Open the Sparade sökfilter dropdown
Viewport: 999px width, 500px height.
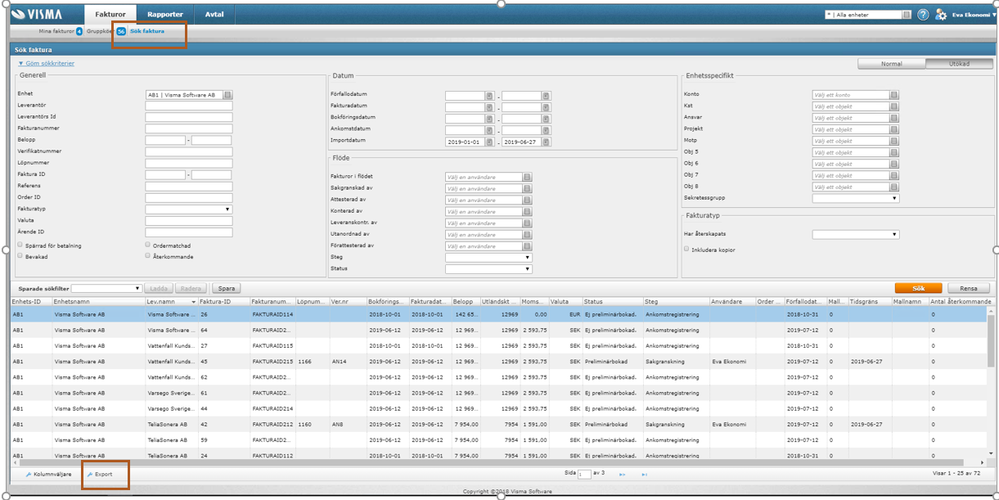tap(106, 289)
